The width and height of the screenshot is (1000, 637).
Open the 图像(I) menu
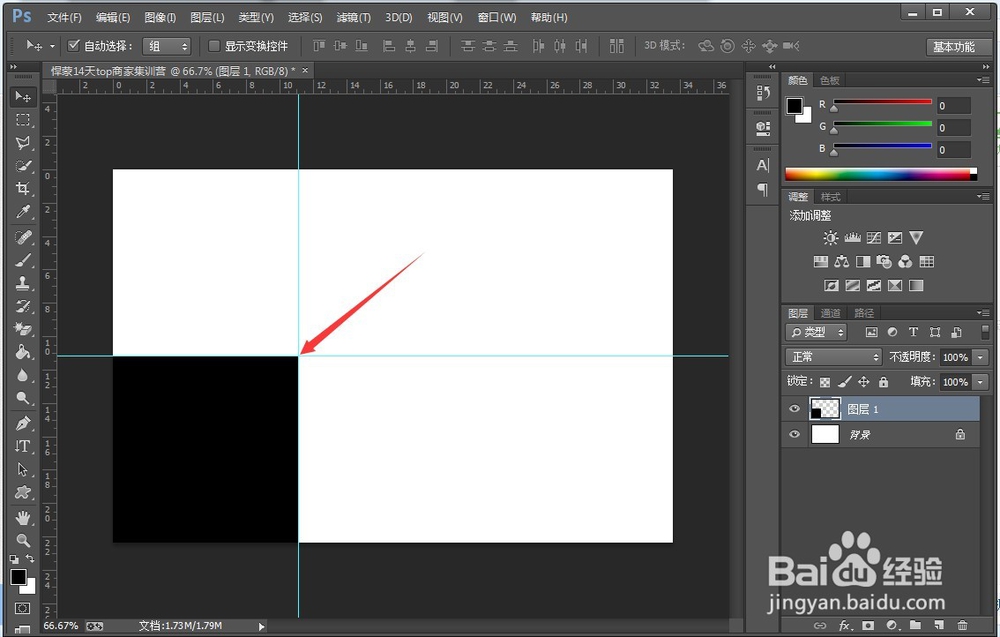[159, 18]
